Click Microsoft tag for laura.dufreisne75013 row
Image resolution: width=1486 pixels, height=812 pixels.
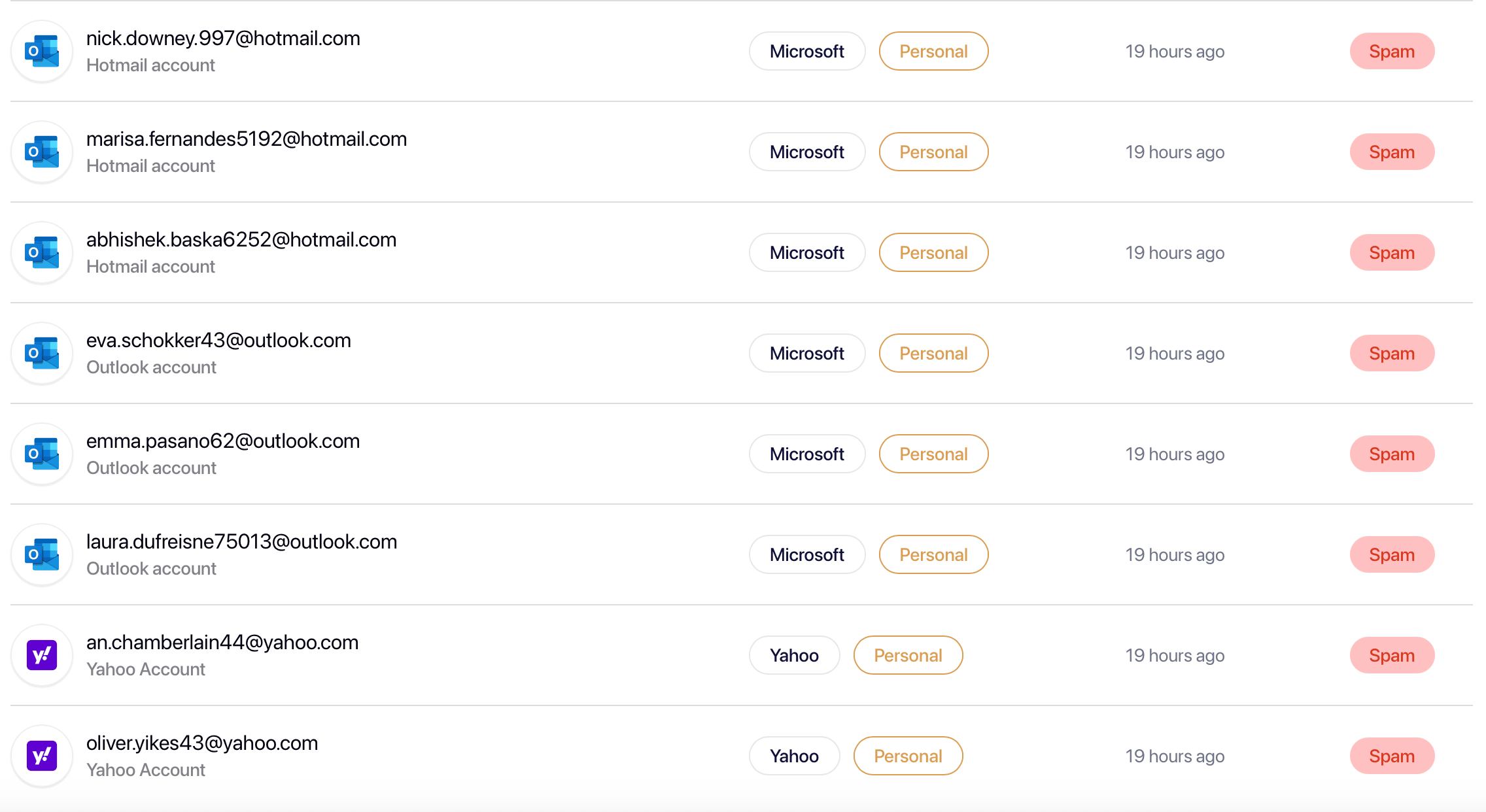coord(807,555)
